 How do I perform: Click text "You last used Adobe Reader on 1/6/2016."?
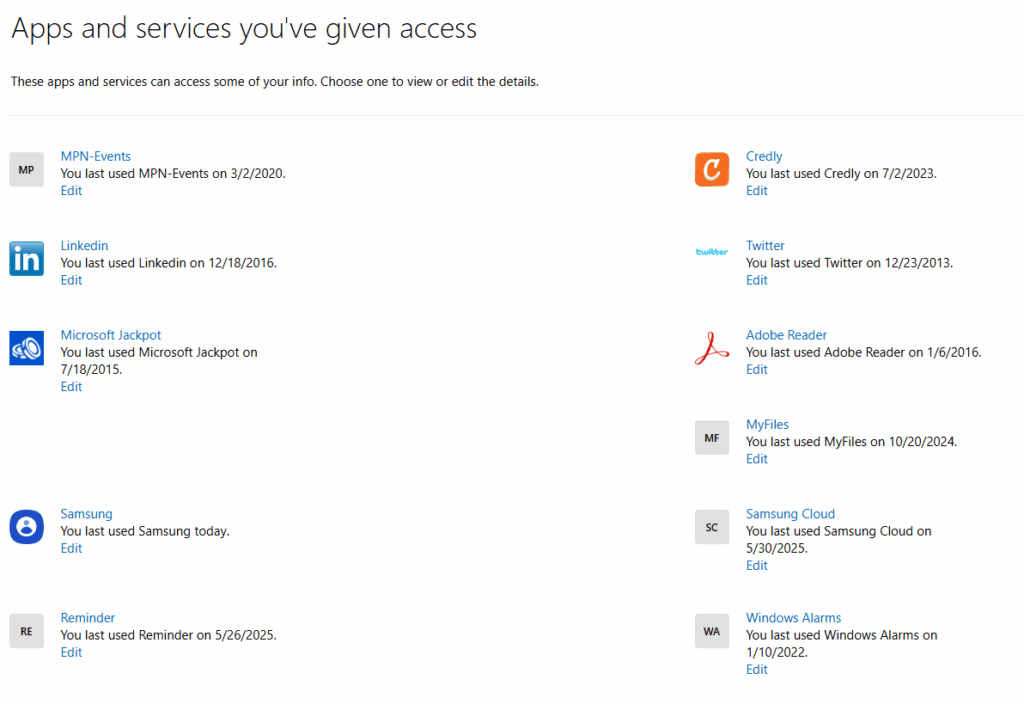[864, 353]
